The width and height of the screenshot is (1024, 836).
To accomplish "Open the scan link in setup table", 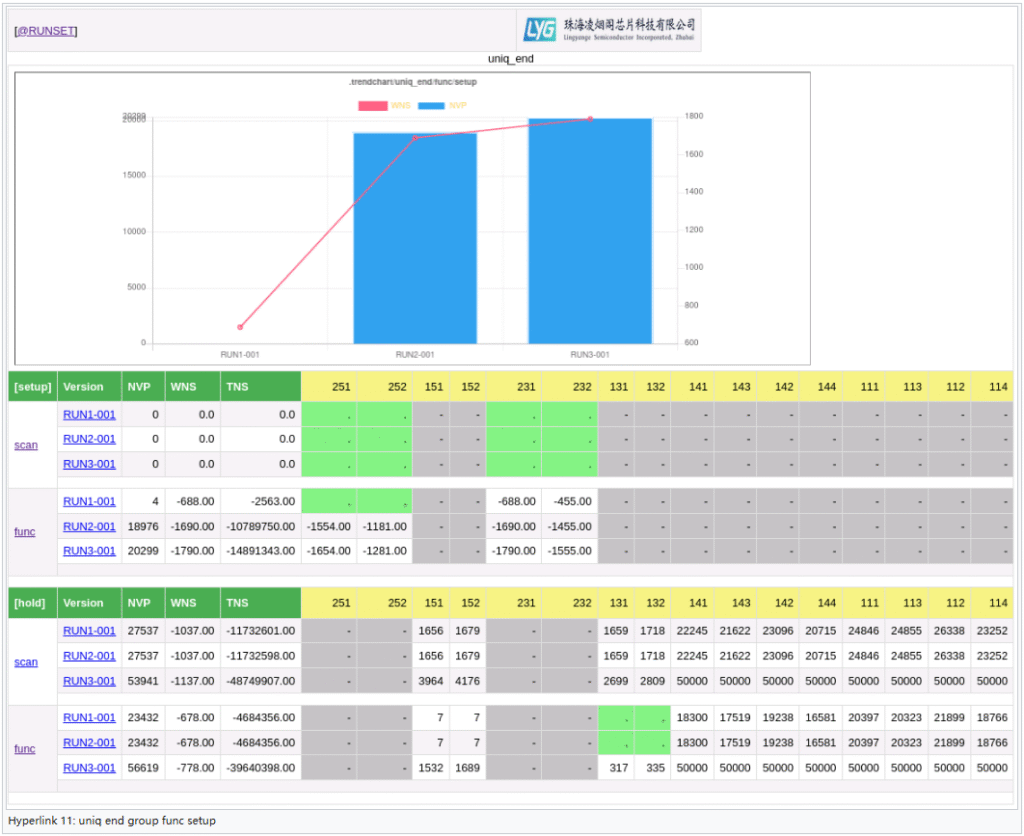I will pos(26,445).
